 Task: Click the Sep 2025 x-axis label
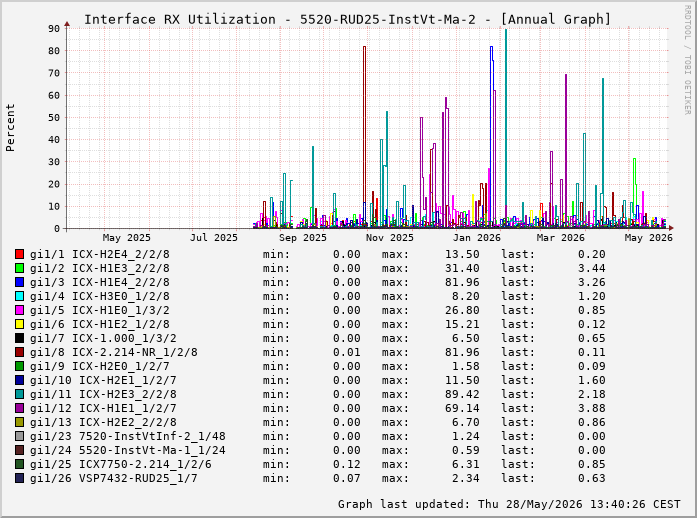coord(303,238)
